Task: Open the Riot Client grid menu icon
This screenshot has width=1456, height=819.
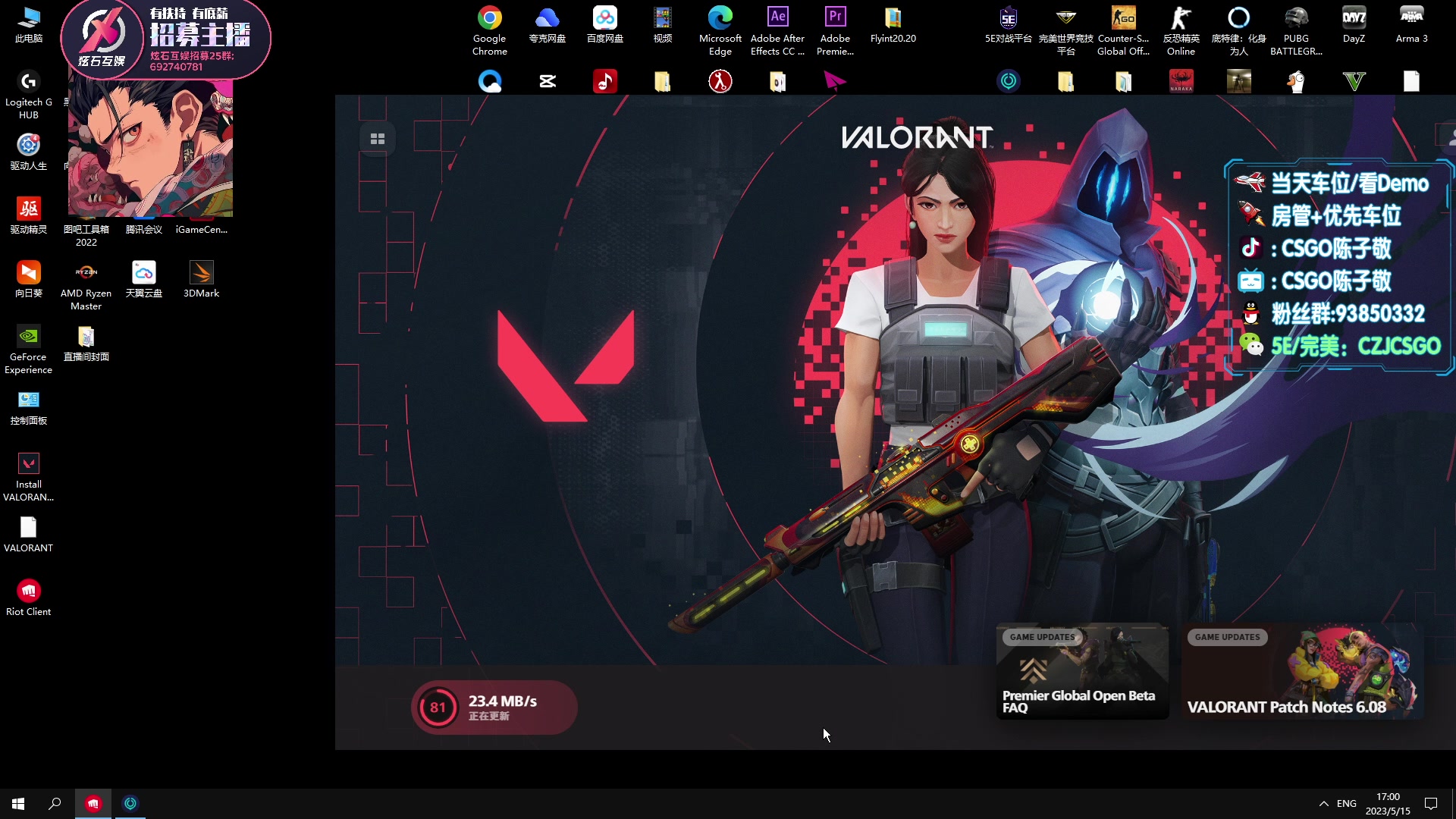Action: (x=378, y=139)
